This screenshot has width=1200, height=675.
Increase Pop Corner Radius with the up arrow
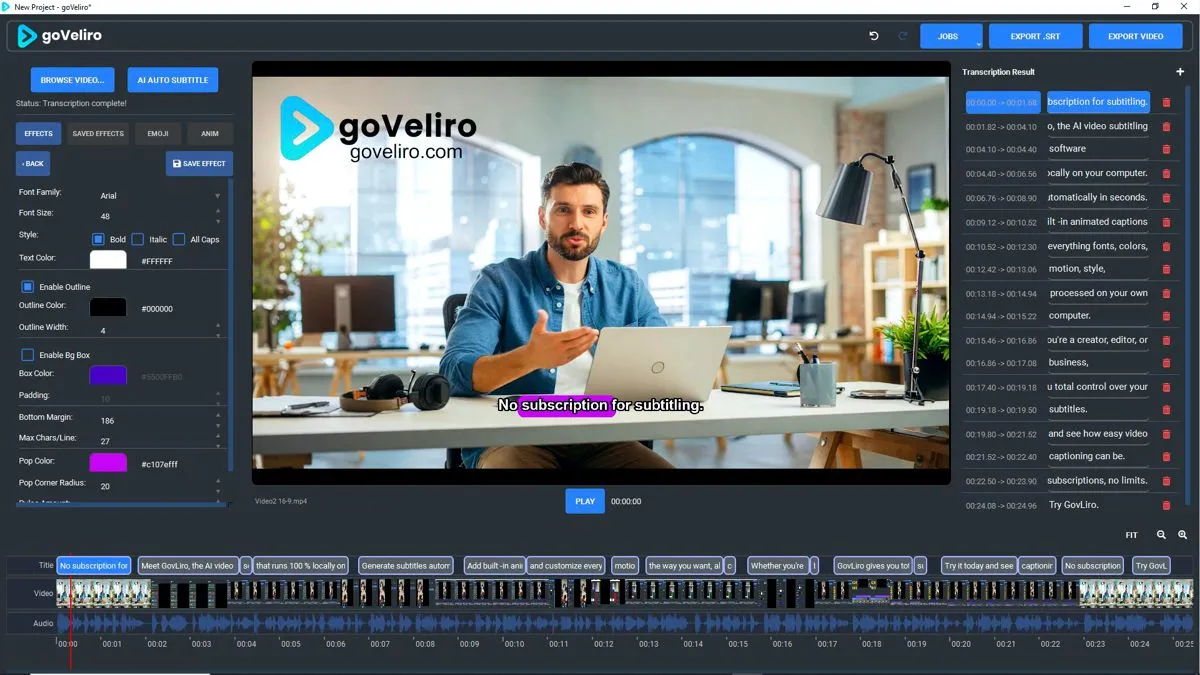[218, 481]
